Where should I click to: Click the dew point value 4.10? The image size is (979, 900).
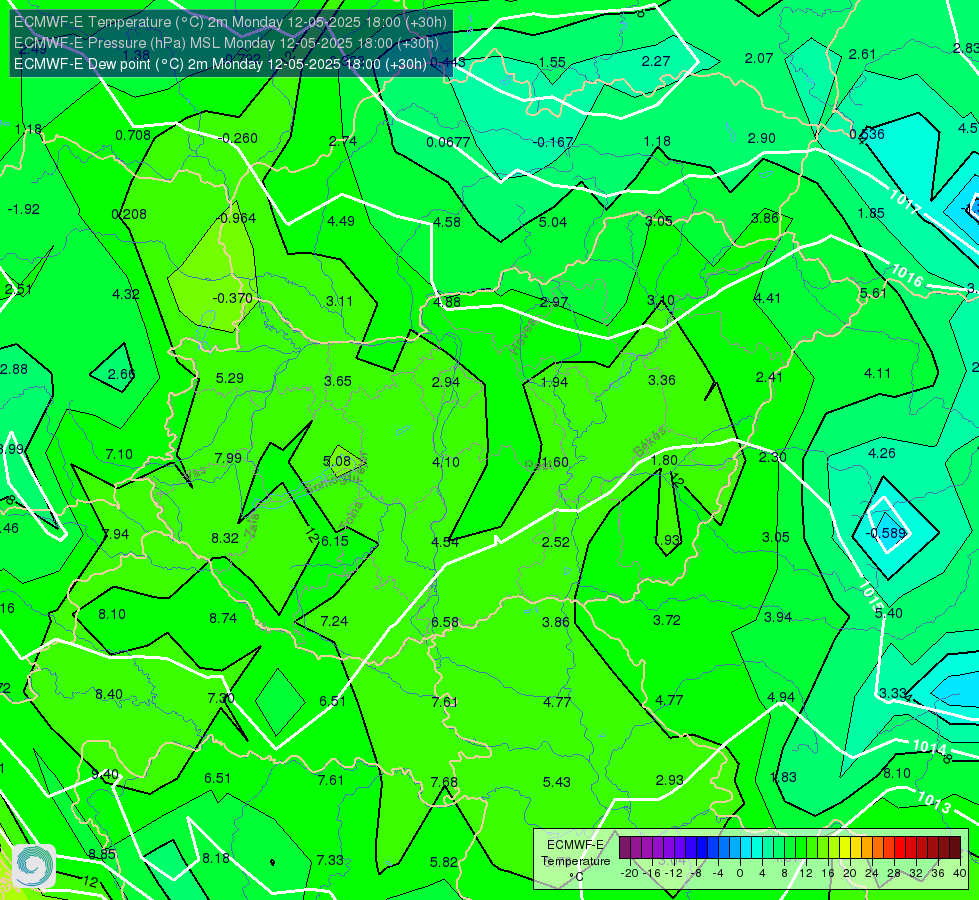pos(446,462)
